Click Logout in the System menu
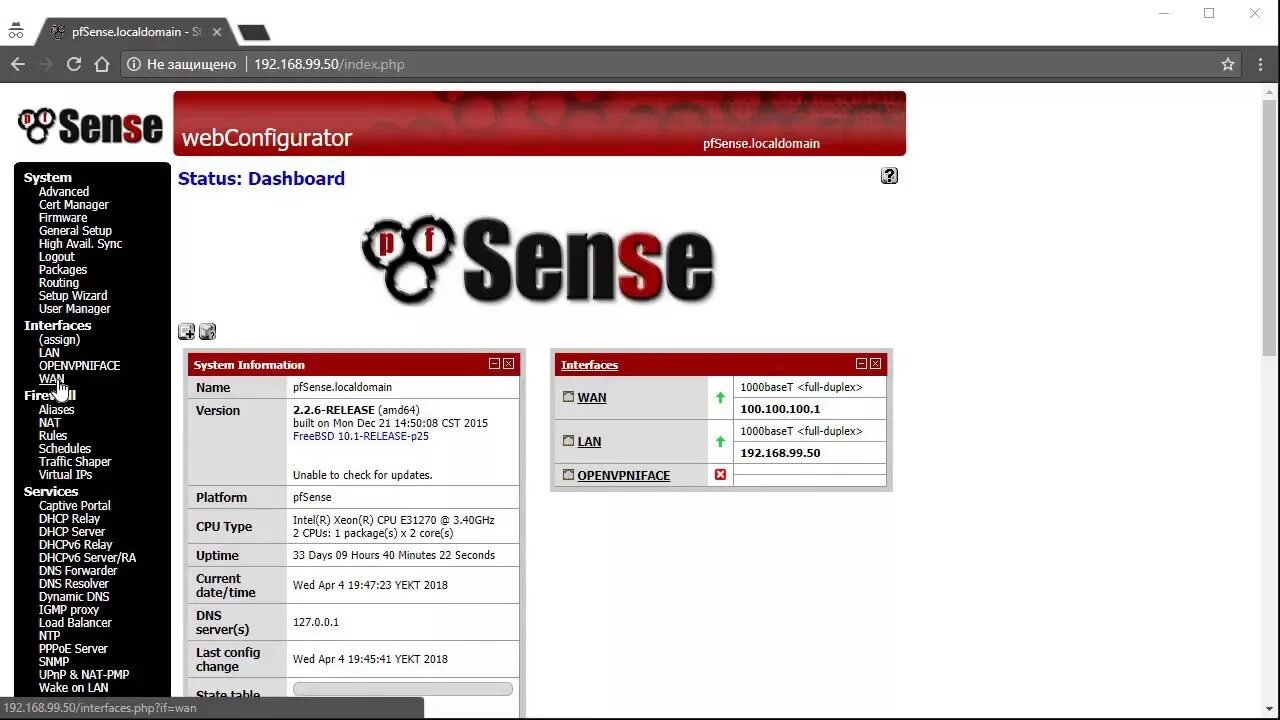The width and height of the screenshot is (1280, 720). coord(57,257)
